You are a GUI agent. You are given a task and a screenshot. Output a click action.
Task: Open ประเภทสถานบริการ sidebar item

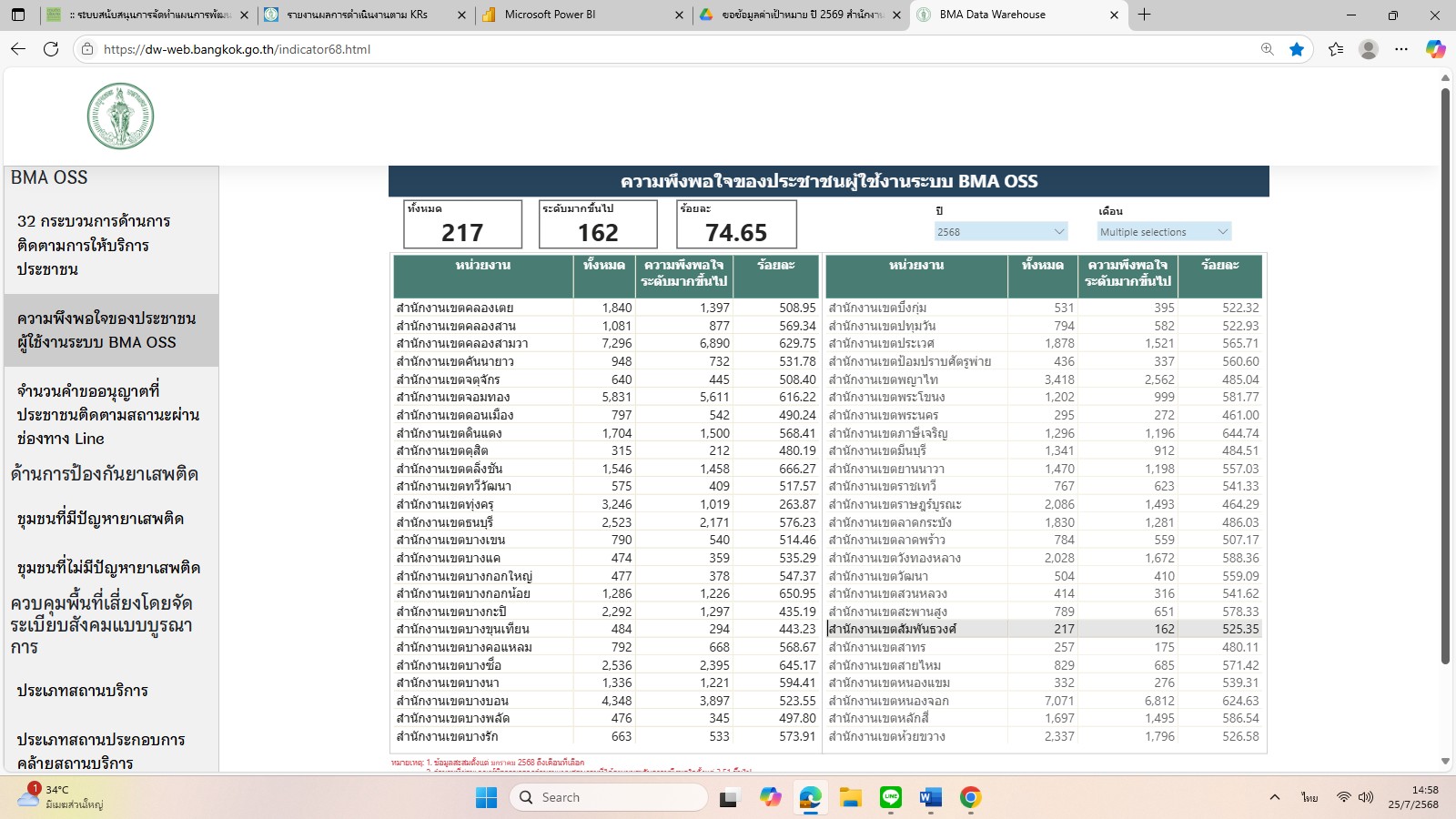pyautogui.click(x=111, y=691)
